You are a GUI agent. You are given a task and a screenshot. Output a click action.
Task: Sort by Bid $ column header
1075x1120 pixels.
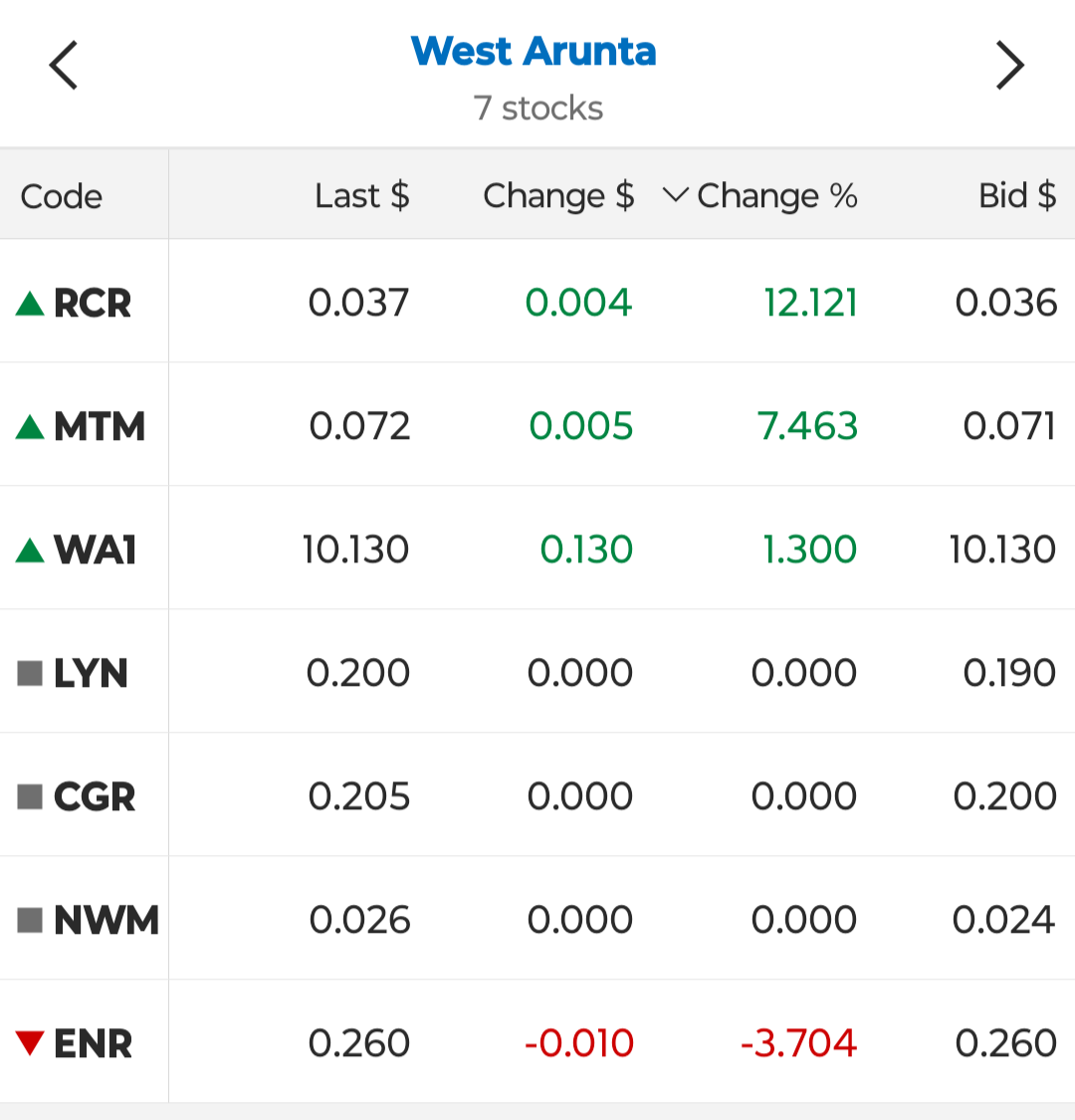tap(1017, 196)
